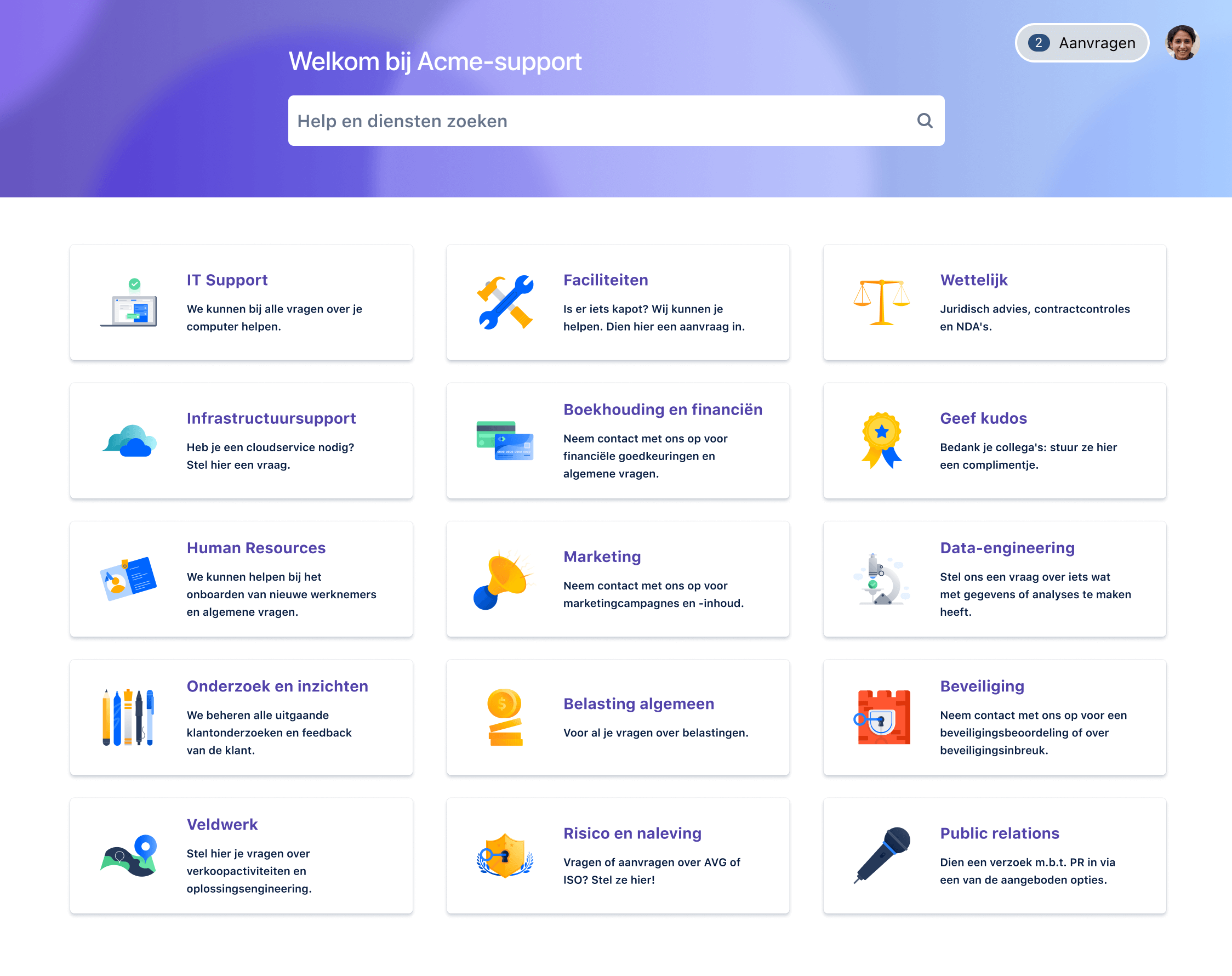Click the Faciliteiten wrench and hammer icon
The width and height of the screenshot is (1232, 976).
(x=505, y=303)
